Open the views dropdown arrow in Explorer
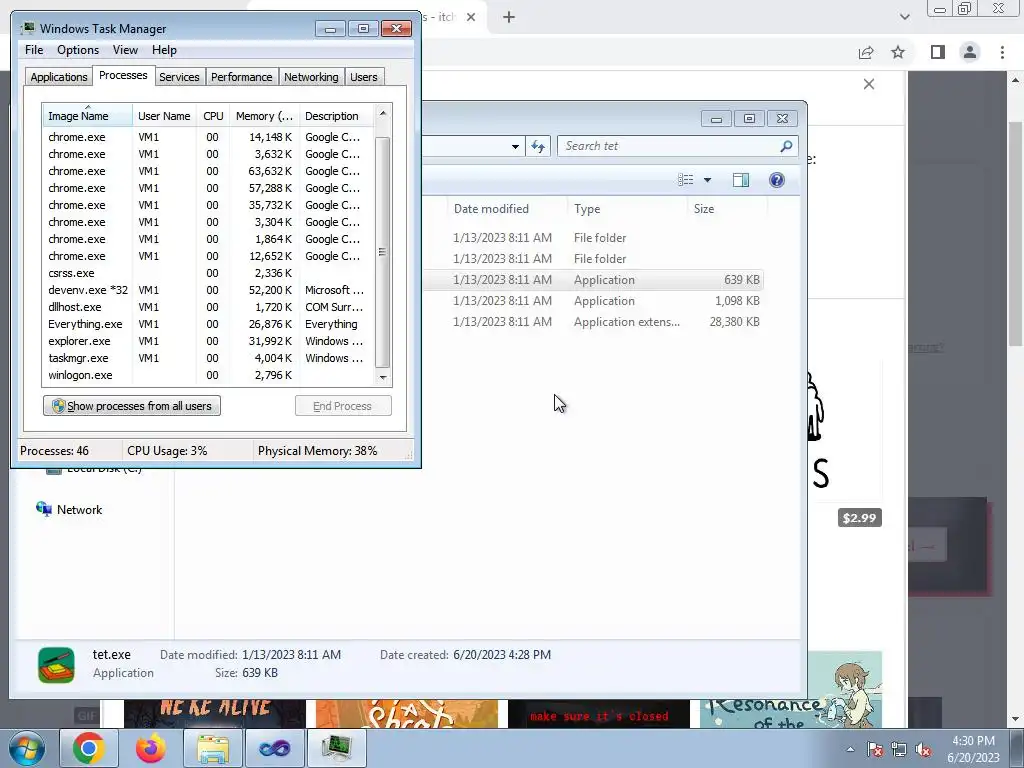 (707, 180)
